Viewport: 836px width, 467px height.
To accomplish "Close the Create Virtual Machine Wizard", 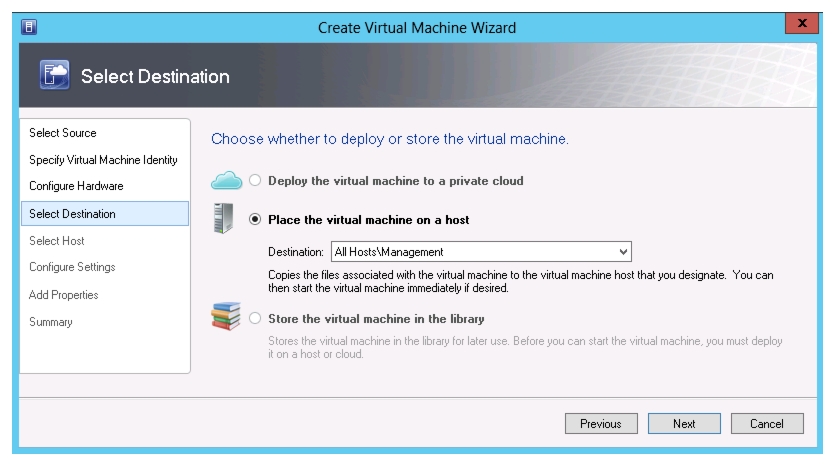I will (801, 23).
